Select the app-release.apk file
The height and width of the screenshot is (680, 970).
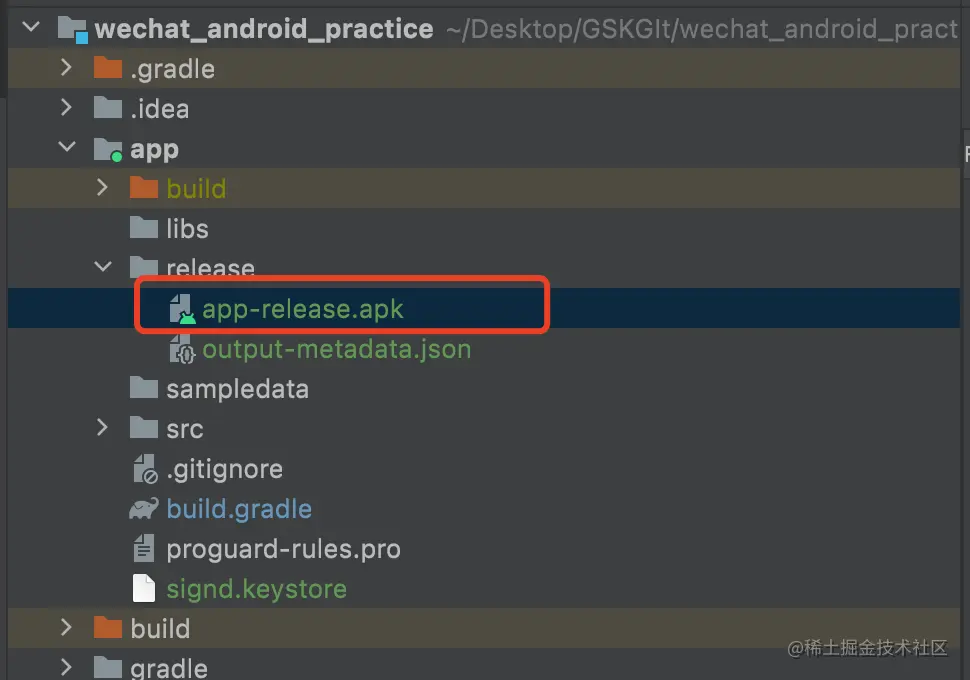click(x=302, y=309)
